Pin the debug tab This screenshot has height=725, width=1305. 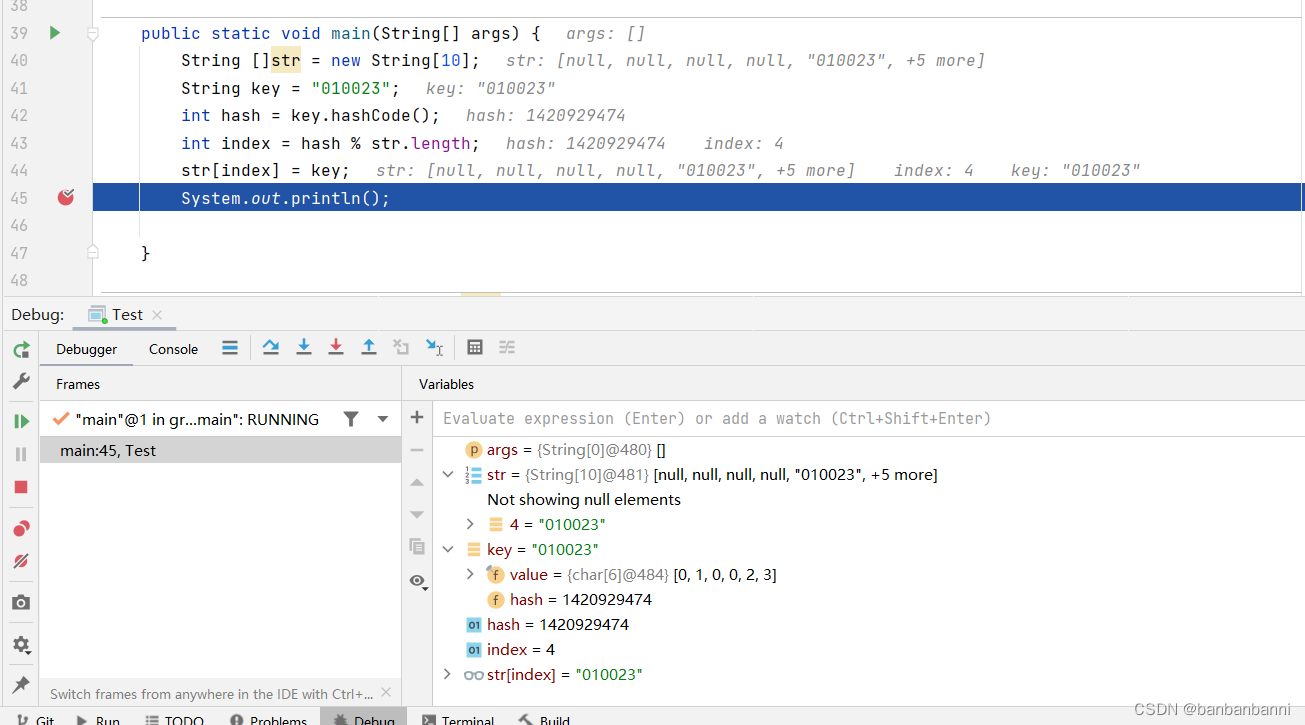pyautogui.click(x=21, y=684)
